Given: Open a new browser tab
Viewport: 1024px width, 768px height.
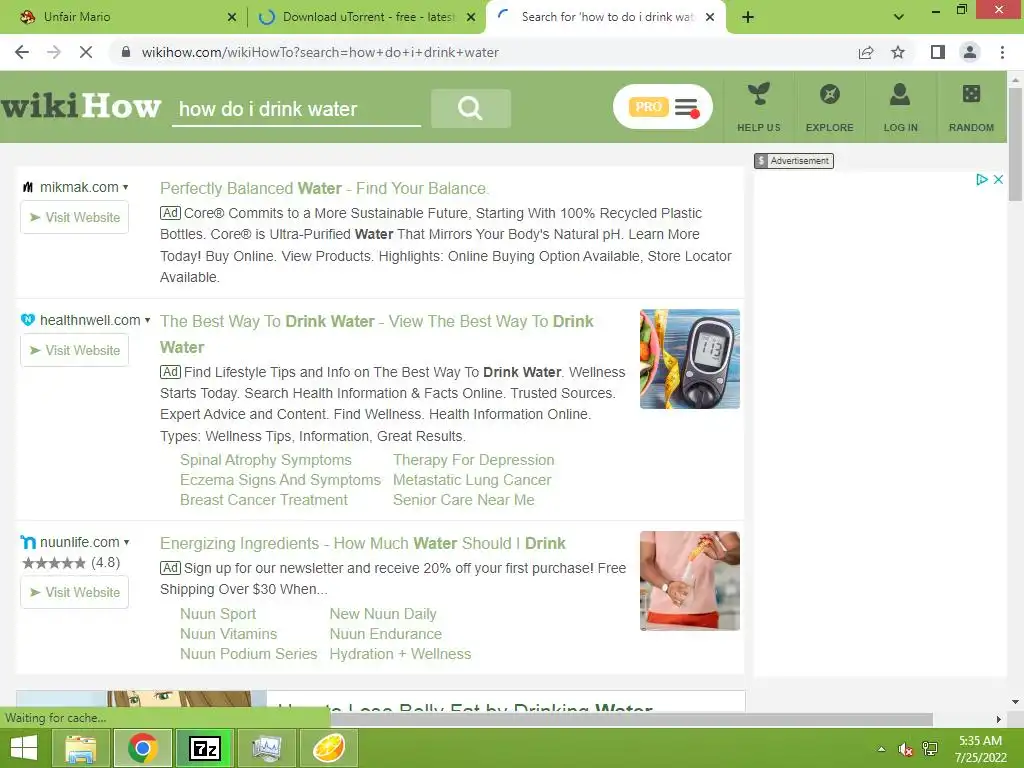Looking at the screenshot, I should 748,17.
